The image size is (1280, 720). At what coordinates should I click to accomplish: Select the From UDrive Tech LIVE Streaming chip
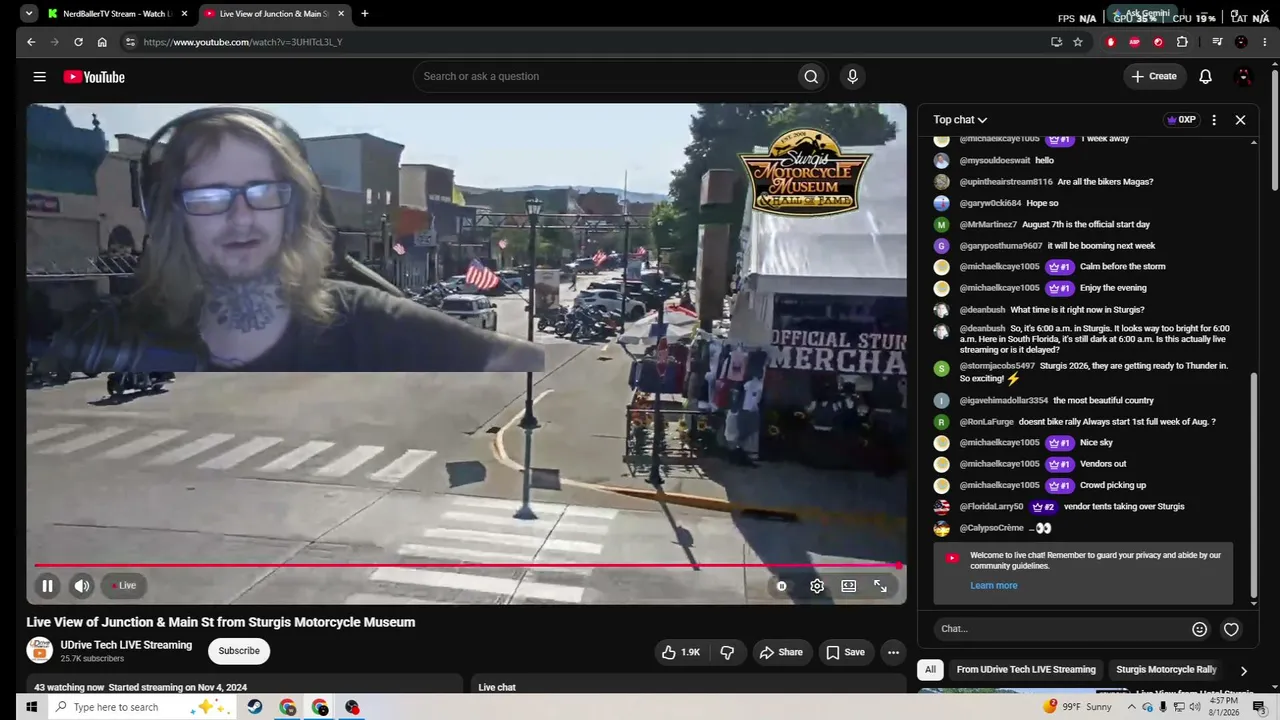[1026, 670]
